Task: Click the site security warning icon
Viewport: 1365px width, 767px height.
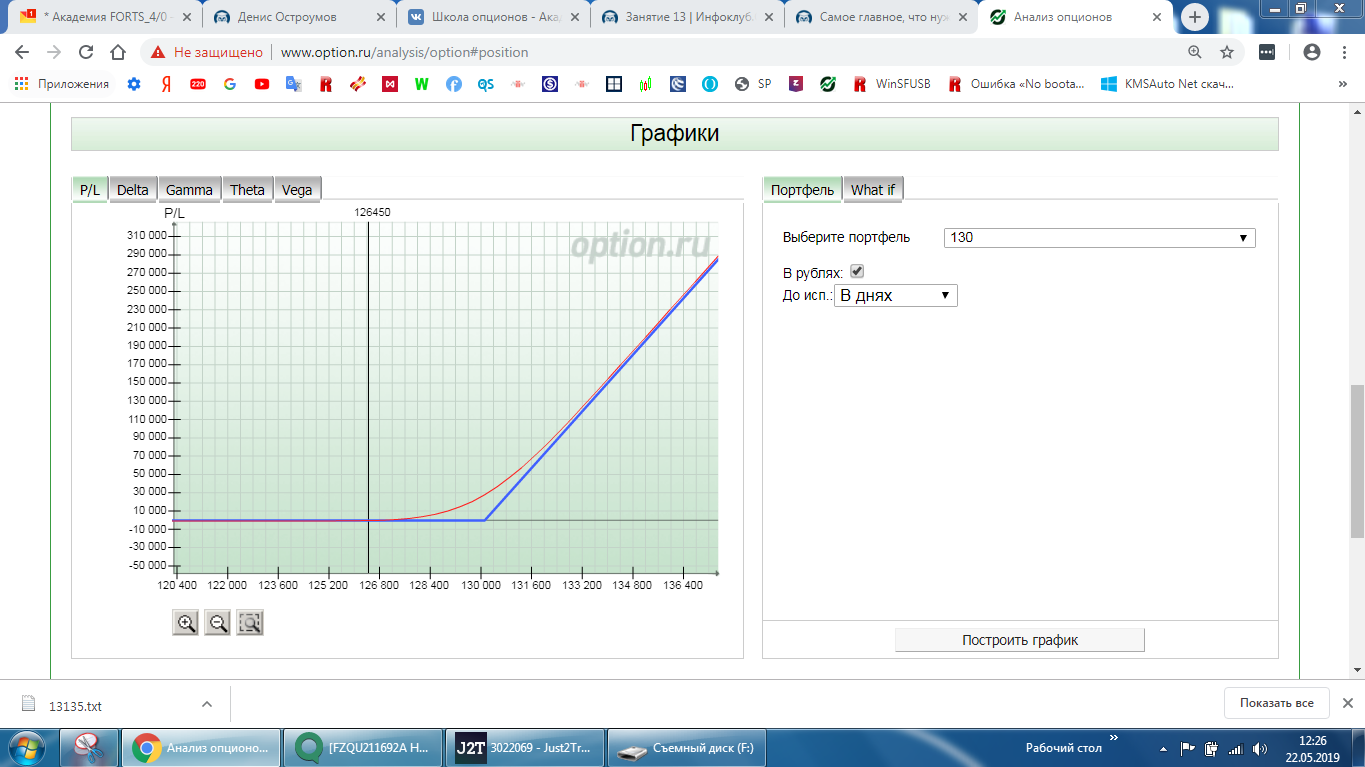Action: [158, 52]
